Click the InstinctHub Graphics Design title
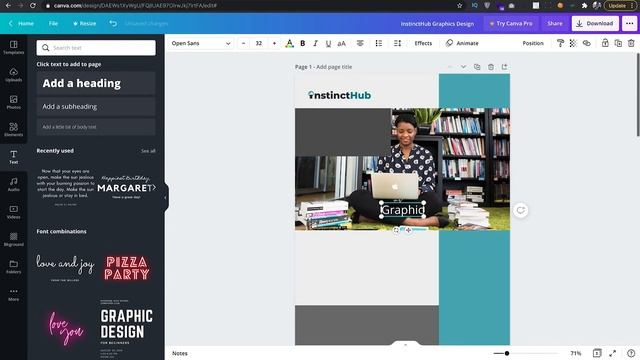Screen dimensions: 640x360 pyautogui.click(x=437, y=24)
